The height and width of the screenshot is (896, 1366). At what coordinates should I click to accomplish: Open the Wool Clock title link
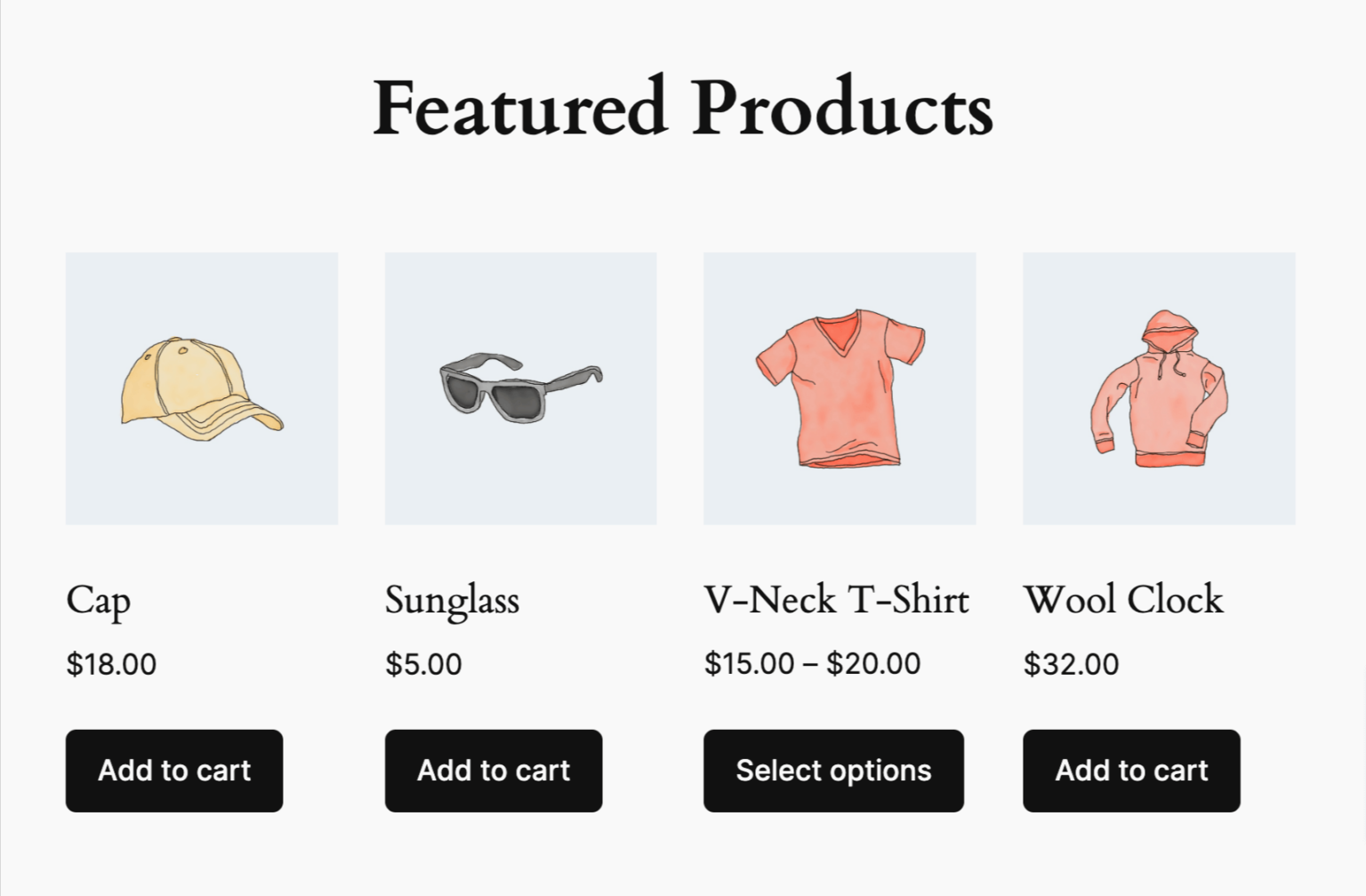pos(1125,600)
